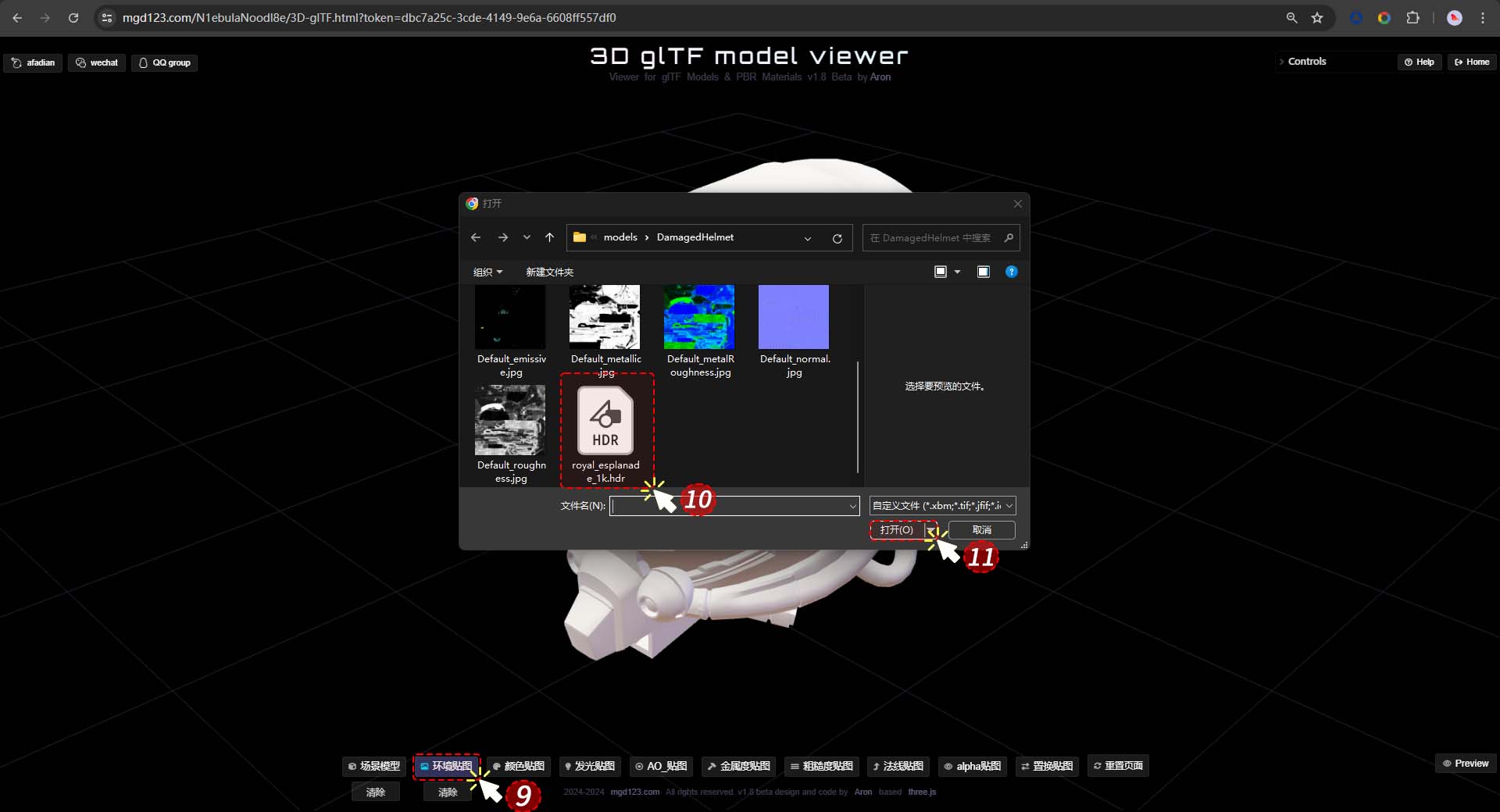Expand the view mode dropdown arrow
1500x812 pixels.
[x=957, y=272]
